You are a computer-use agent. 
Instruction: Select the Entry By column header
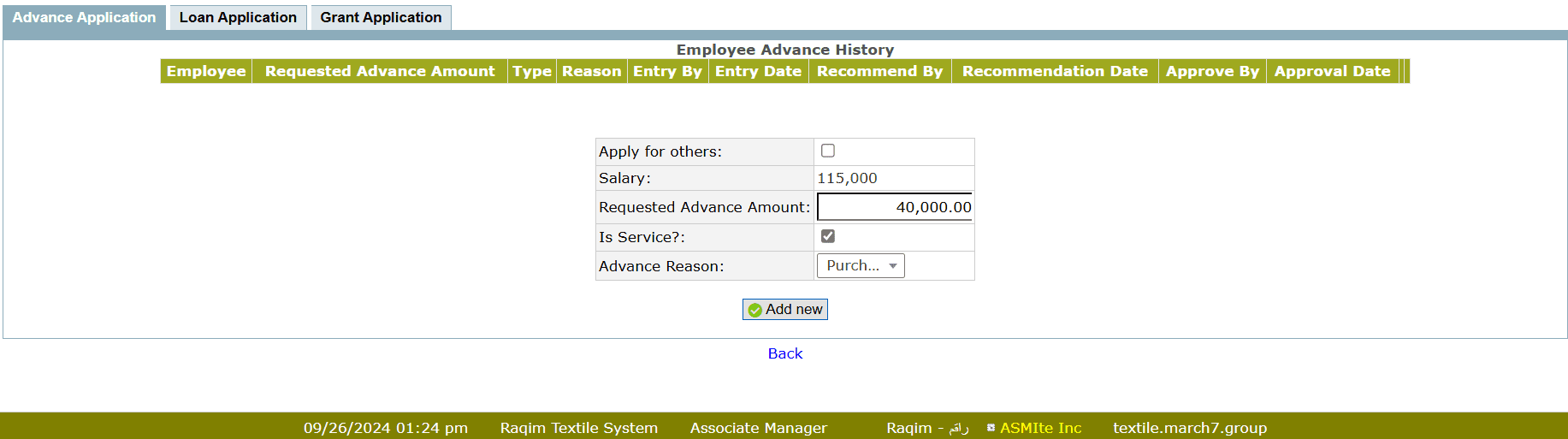coord(667,71)
